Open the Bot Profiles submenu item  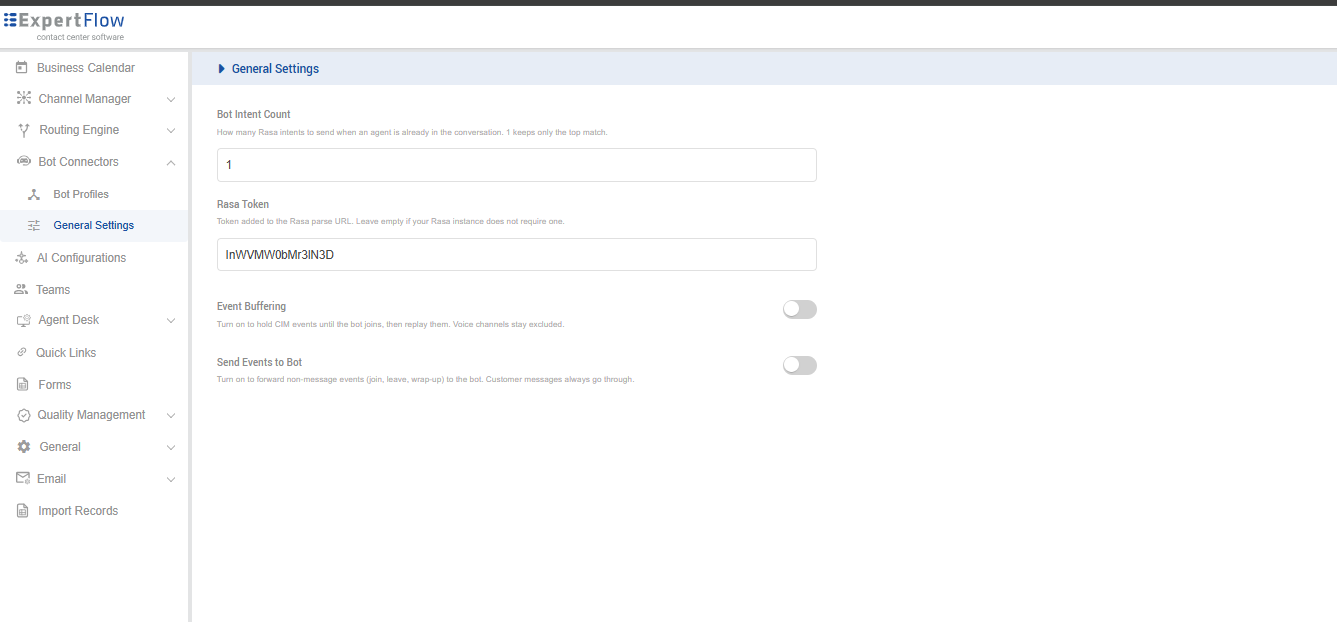tap(81, 194)
